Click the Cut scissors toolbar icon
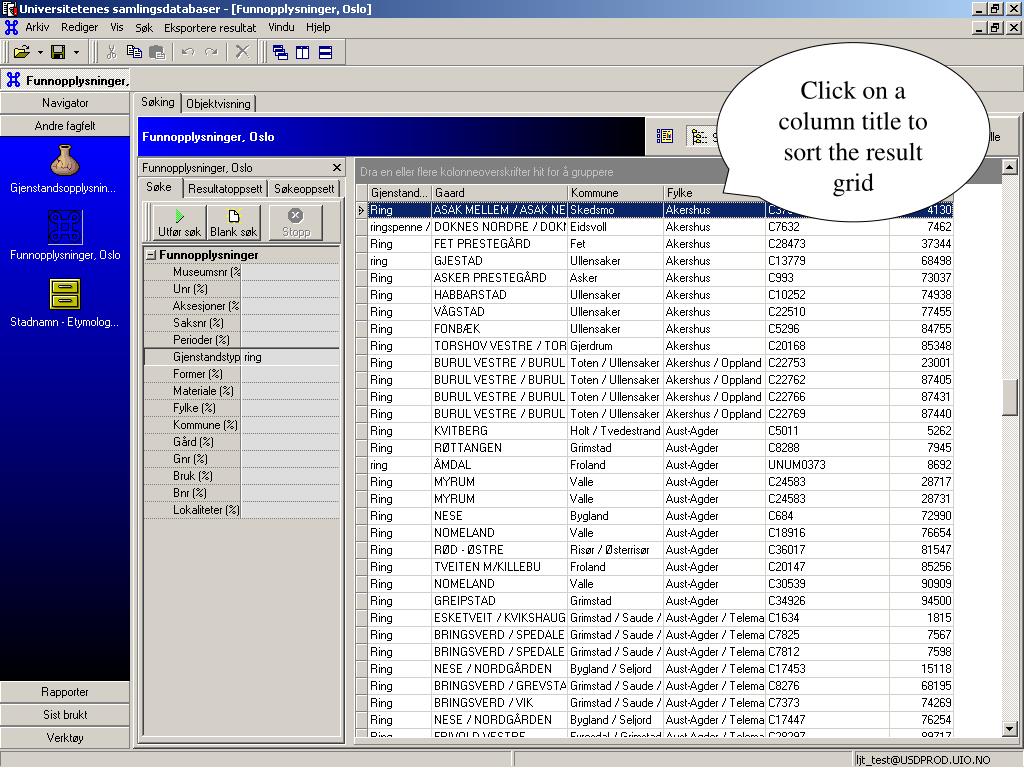 (111, 52)
